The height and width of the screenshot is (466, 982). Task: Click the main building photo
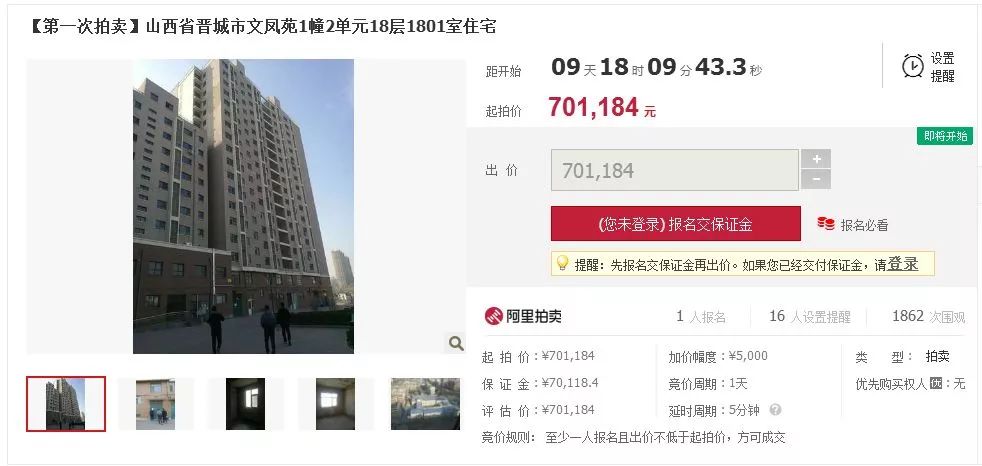point(244,206)
